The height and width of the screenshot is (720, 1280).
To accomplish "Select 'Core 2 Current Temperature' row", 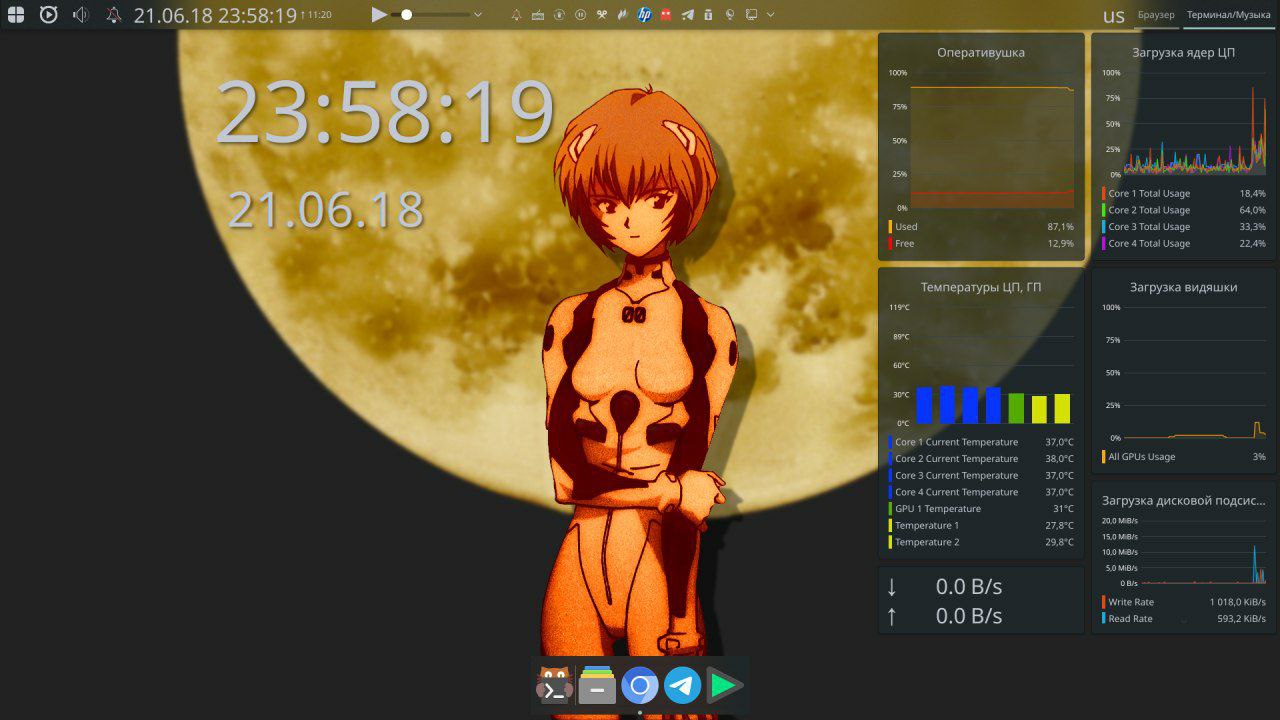I will pyautogui.click(x=981, y=459).
